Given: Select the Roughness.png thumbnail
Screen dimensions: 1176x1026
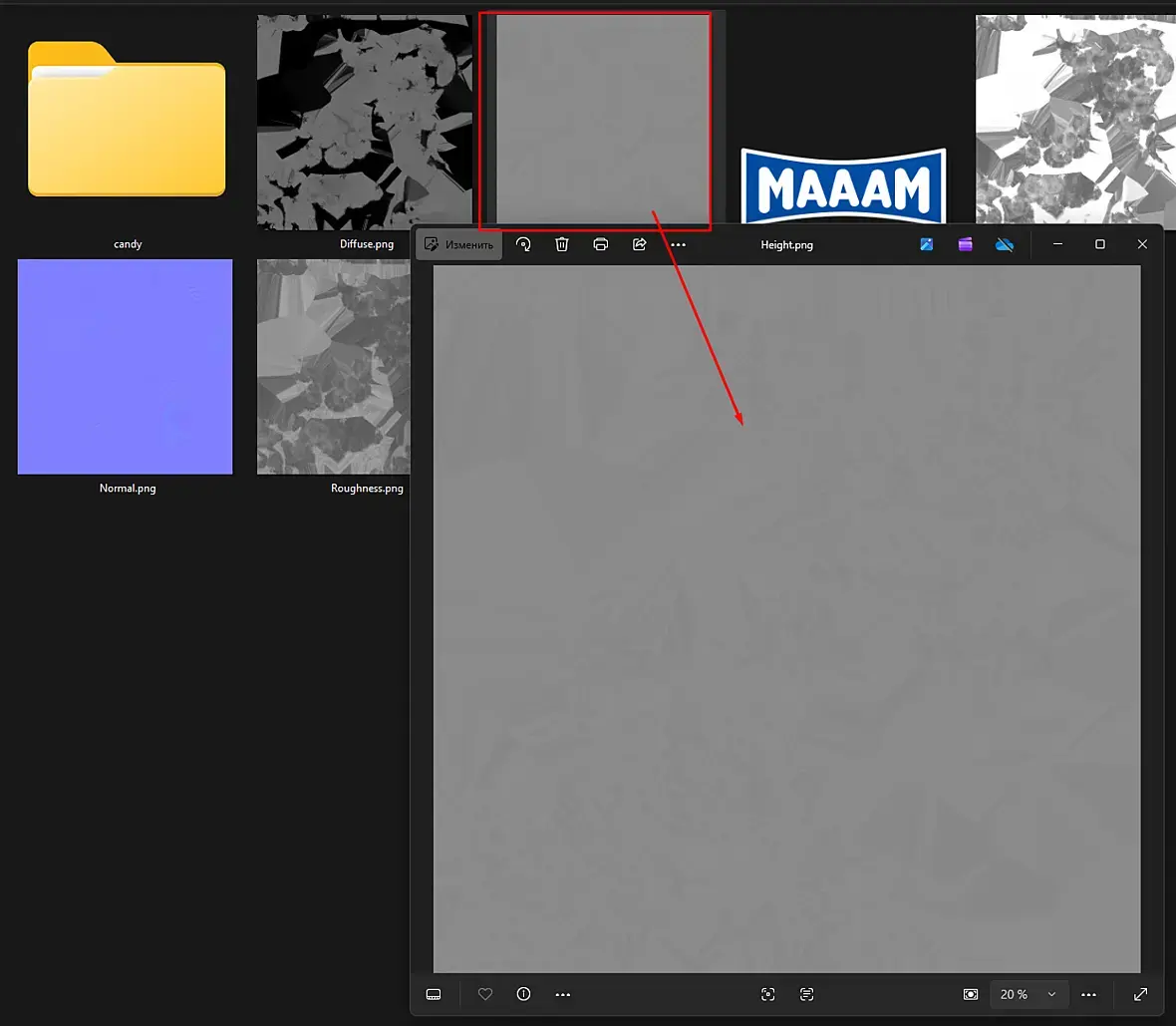Looking at the screenshot, I should coord(334,366).
